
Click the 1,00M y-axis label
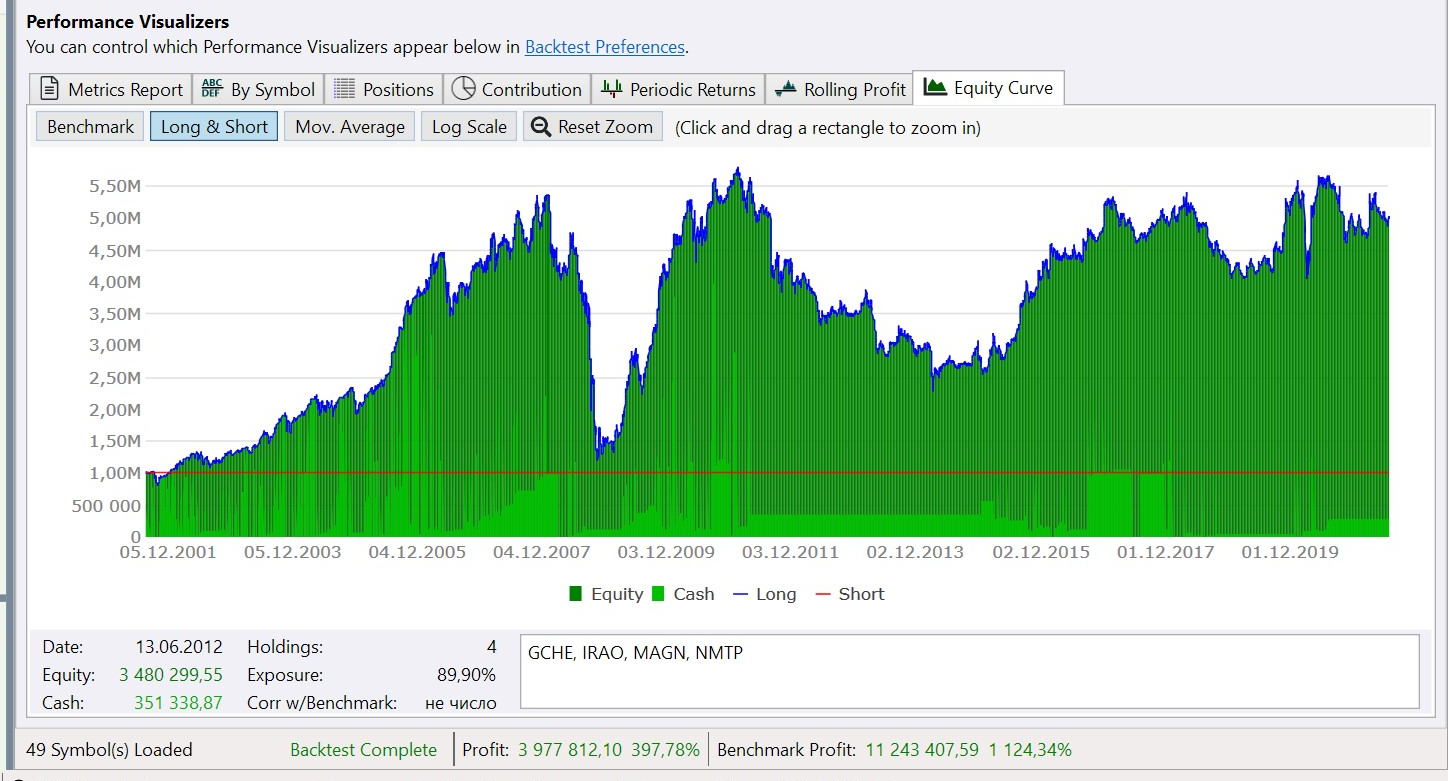(x=115, y=473)
